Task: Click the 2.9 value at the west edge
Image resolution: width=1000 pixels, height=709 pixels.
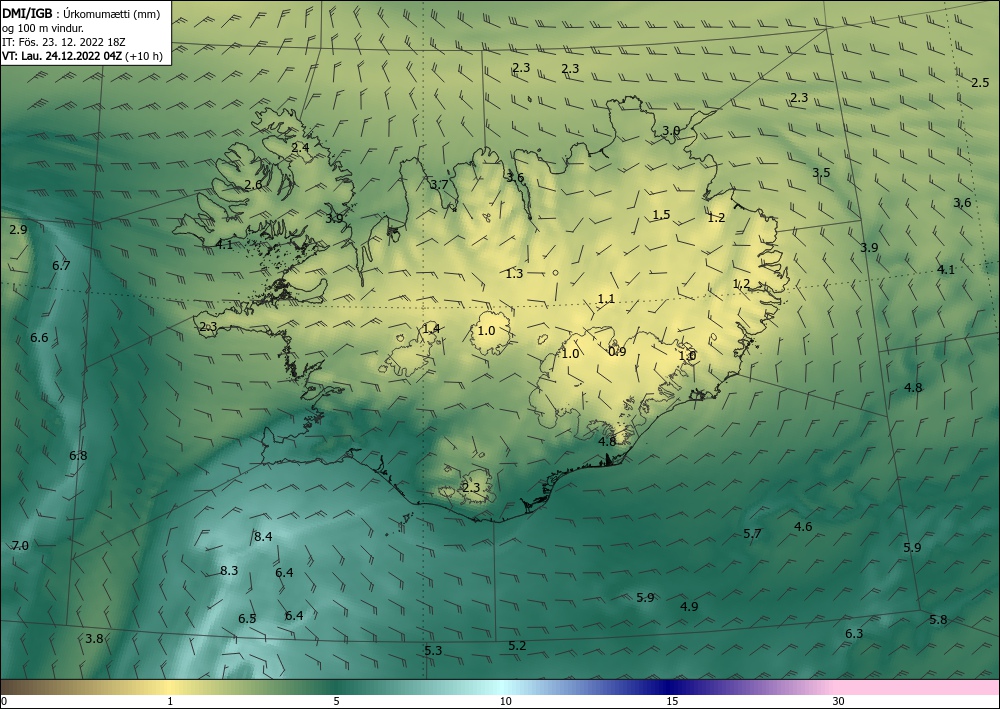Action: point(18,230)
